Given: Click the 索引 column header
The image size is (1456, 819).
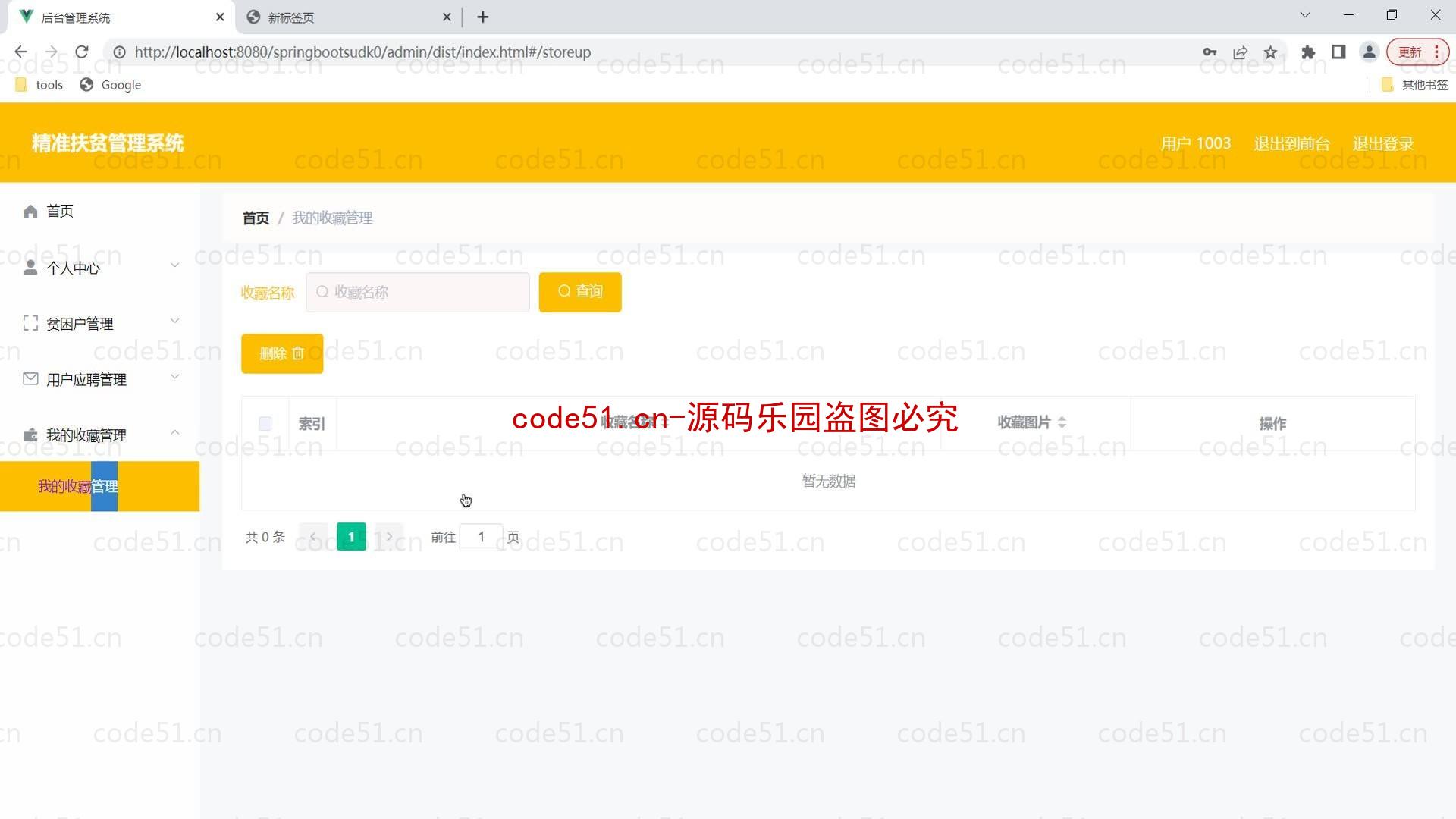Looking at the screenshot, I should 312,424.
